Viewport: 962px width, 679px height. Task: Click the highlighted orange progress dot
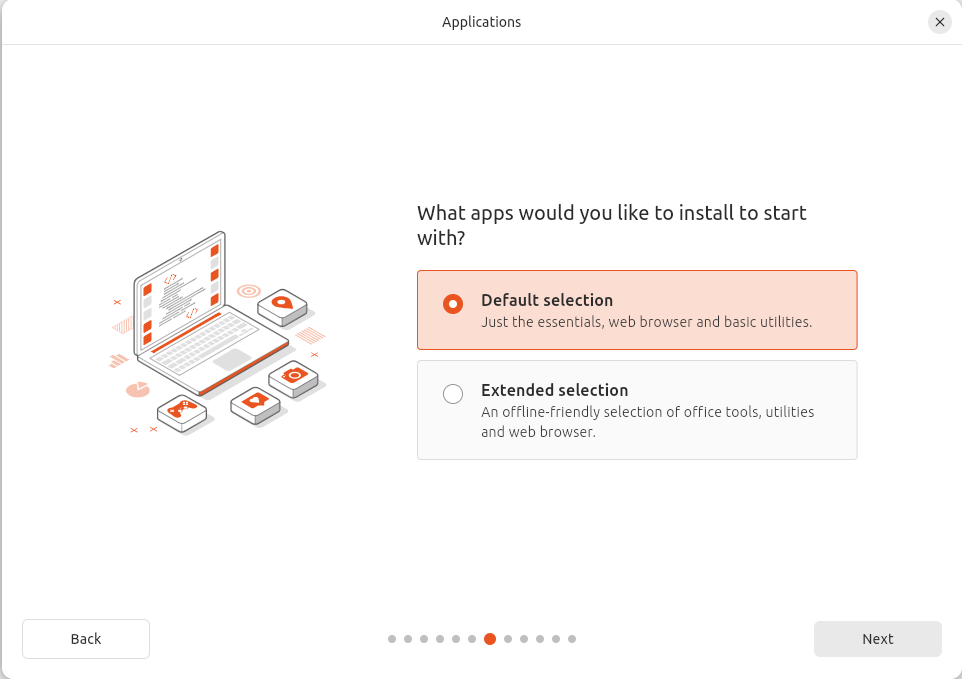(x=489, y=638)
